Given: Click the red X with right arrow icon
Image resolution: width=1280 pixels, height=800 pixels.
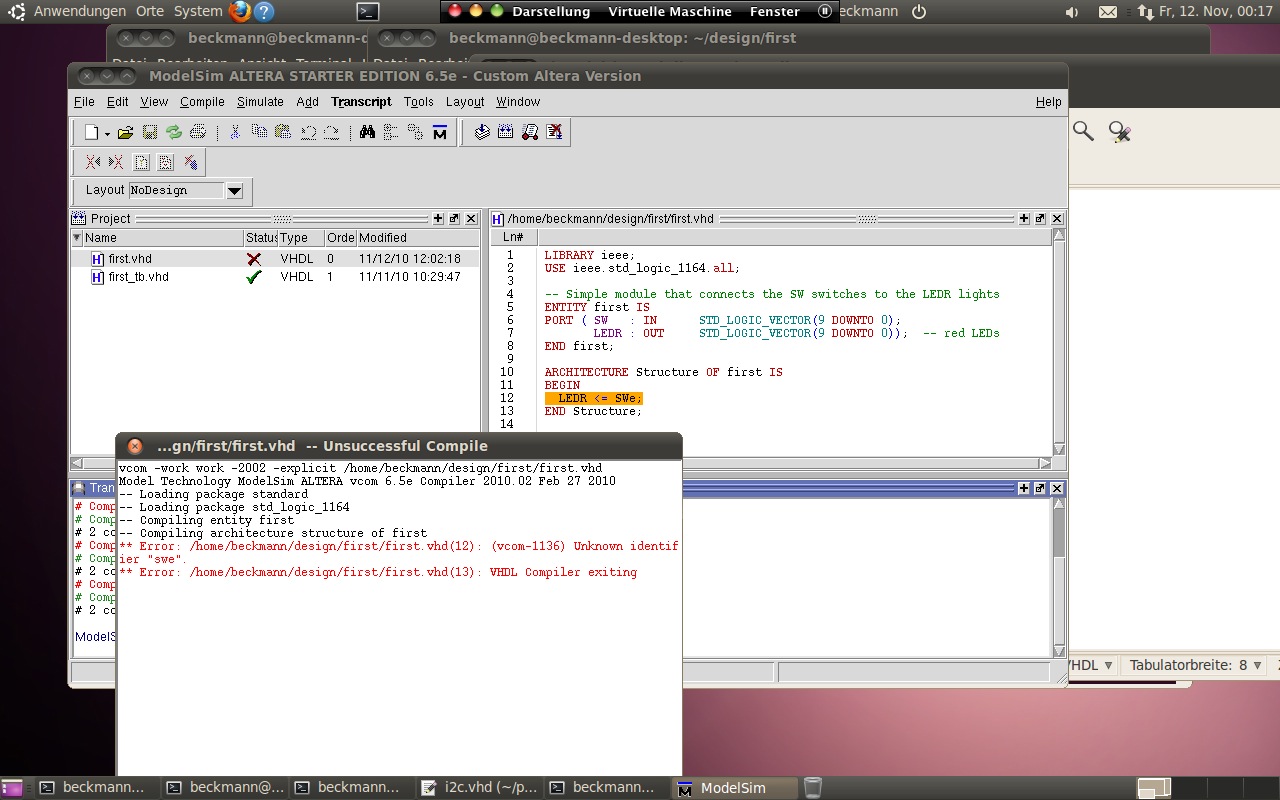Looking at the screenshot, I should [x=116, y=162].
